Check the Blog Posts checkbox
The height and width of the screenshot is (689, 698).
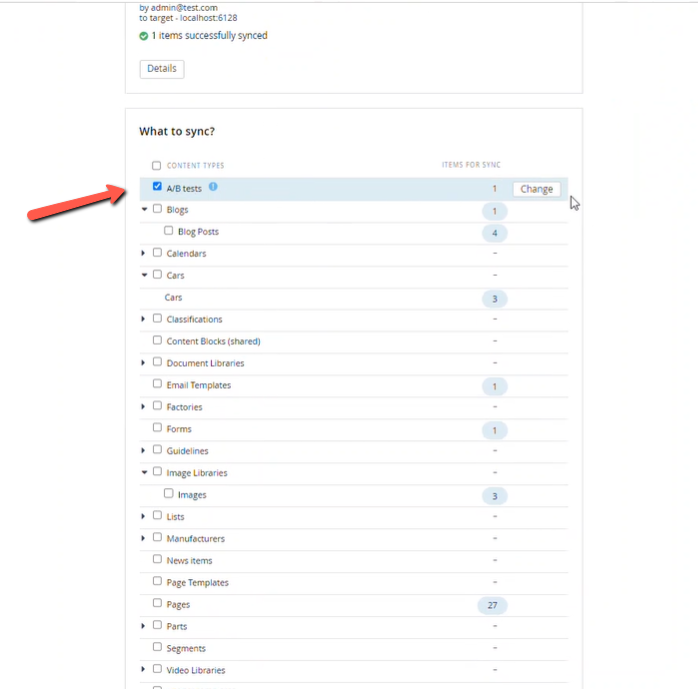coord(168,230)
